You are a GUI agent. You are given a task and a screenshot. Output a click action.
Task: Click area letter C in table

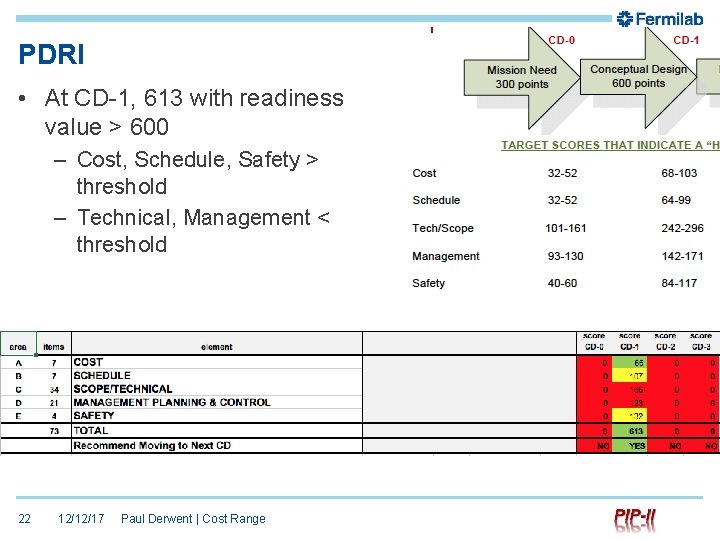tap(18, 390)
